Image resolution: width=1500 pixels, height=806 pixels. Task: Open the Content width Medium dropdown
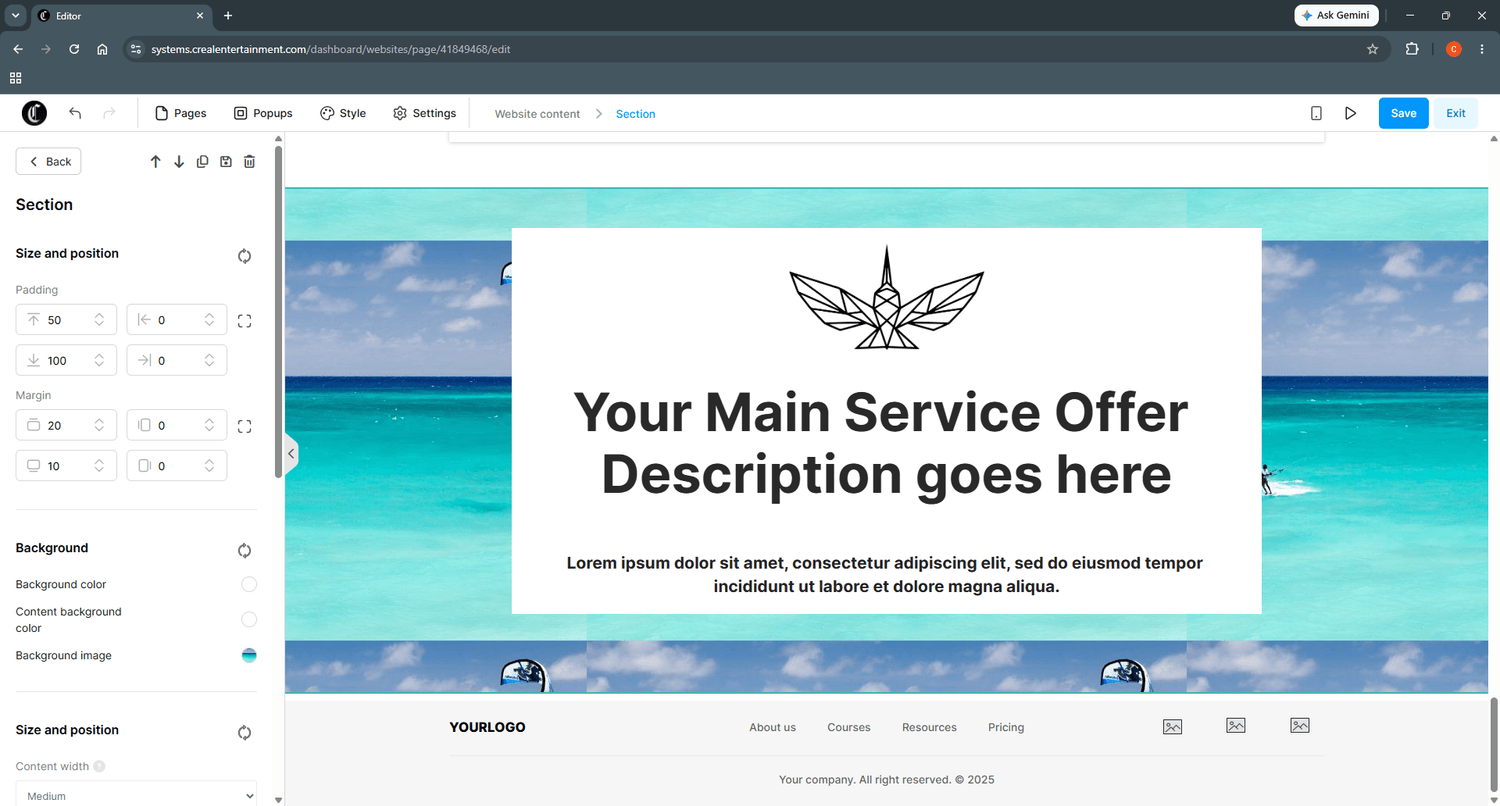pyautogui.click(x=136, y=795)
